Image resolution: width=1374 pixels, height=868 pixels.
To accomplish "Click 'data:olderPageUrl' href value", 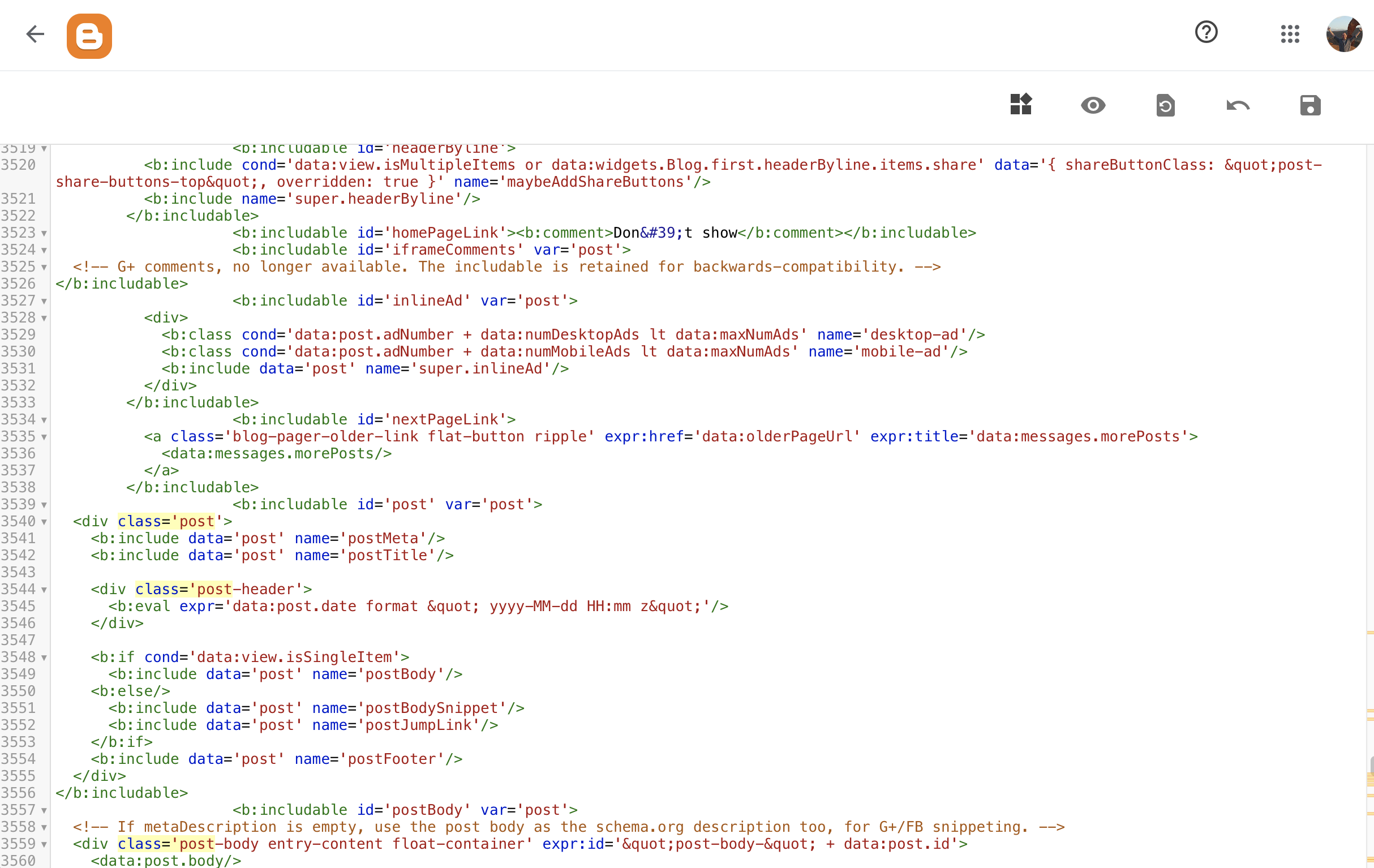I will tap(778, 437).
